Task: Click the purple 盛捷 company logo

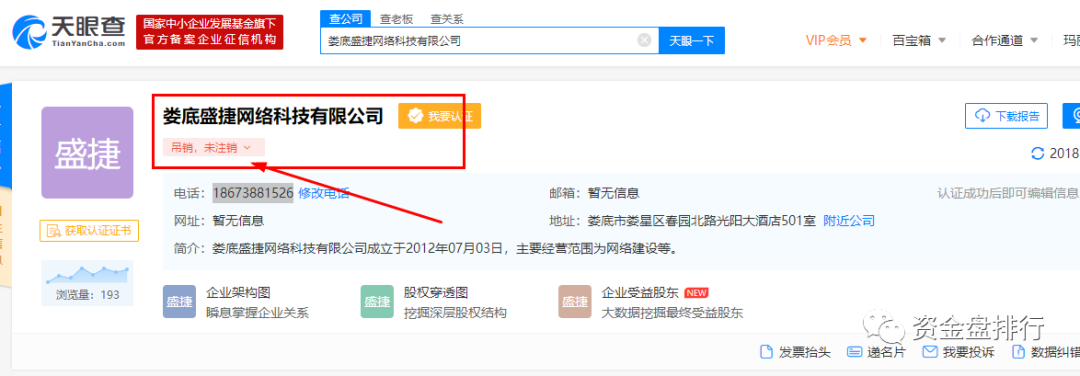Action: 87,153
